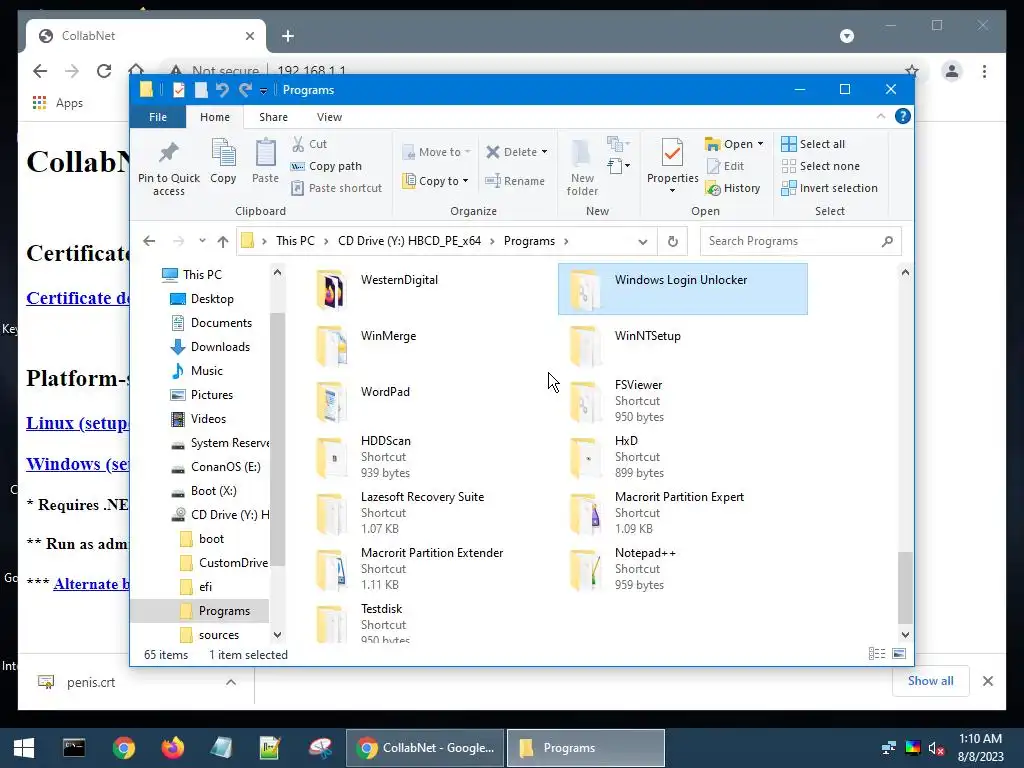Viewport: 1024px width, 768px height.
Task: Open ConanOS (E:) drive in sidebar
Action: tap(225, 467)
